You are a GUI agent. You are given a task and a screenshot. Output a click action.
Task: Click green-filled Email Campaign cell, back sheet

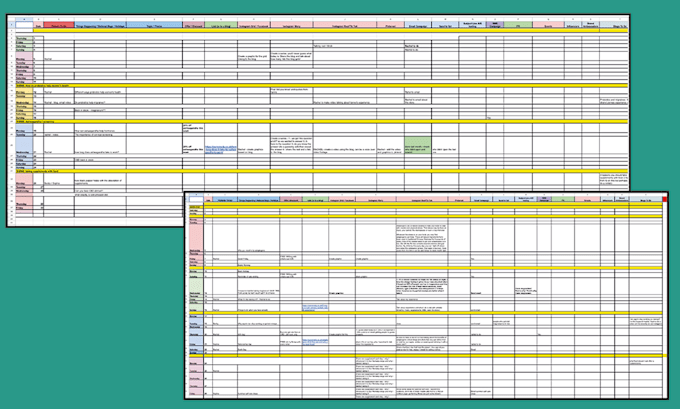[x=418, y=146]
